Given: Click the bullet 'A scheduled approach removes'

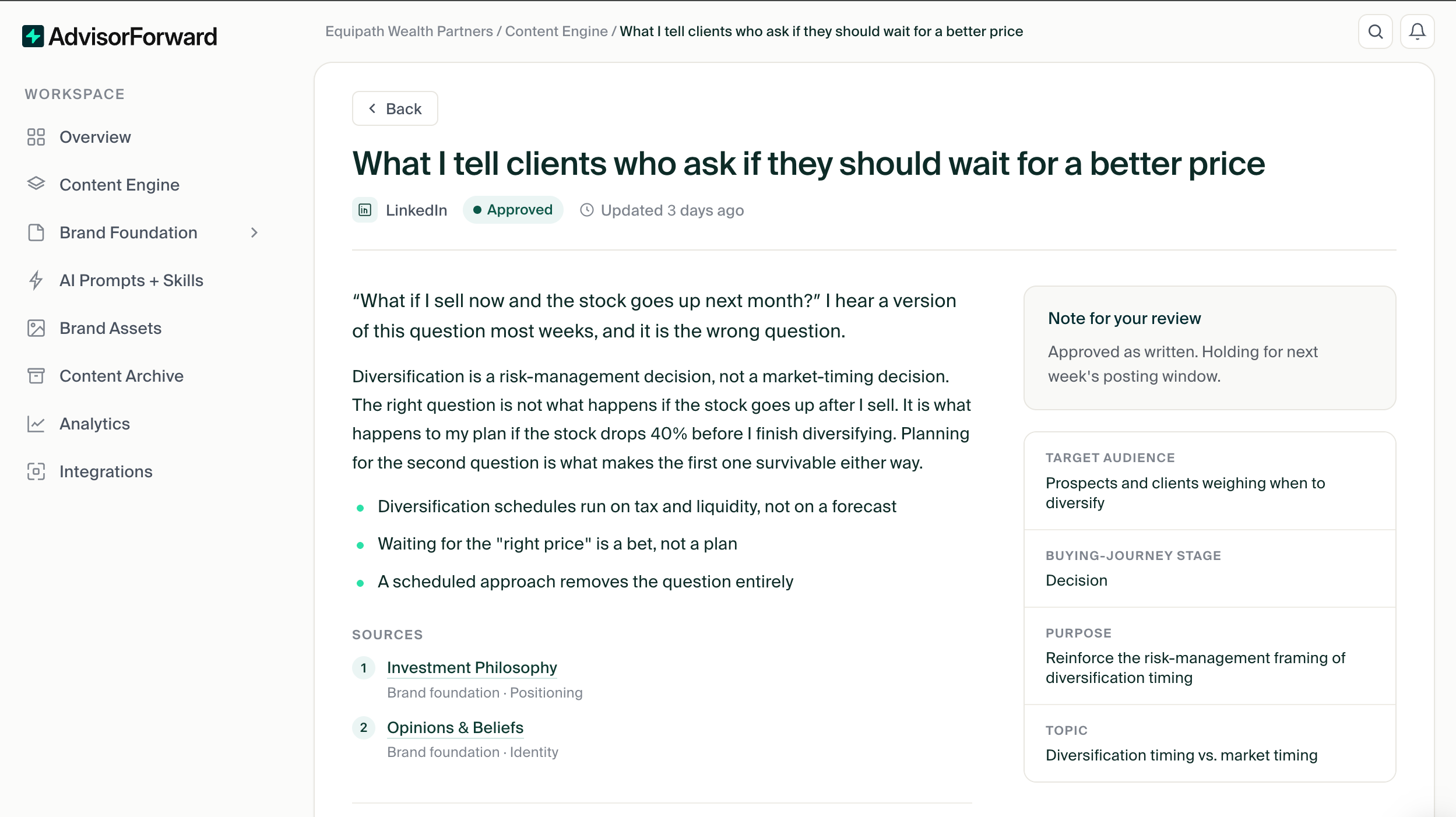Looking at the screenshot, I should (585, 582).
